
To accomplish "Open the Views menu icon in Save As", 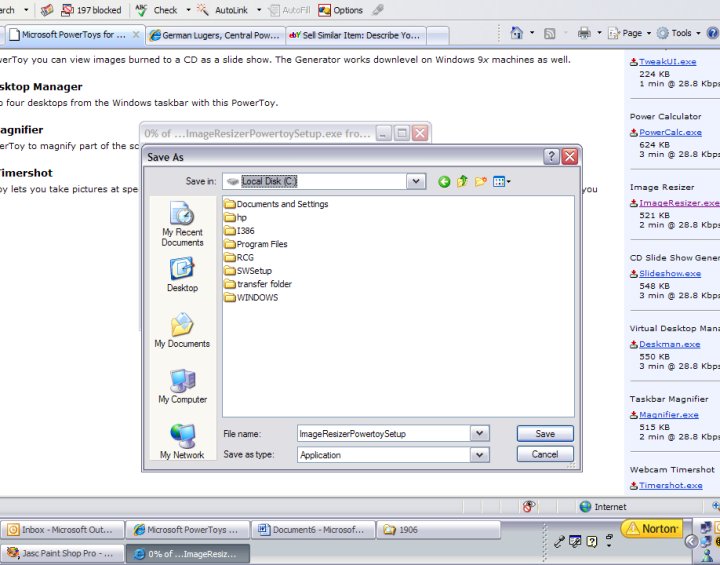I will 501,182.
